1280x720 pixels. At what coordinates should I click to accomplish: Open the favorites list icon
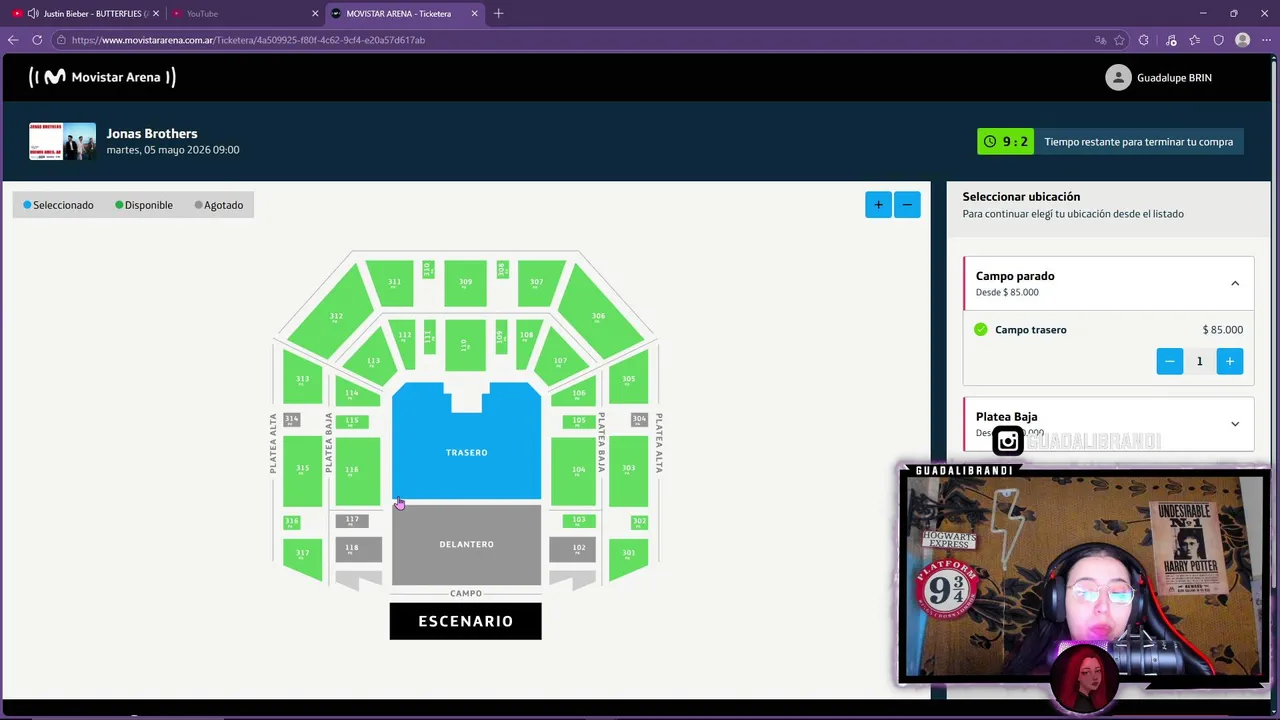1195,40
